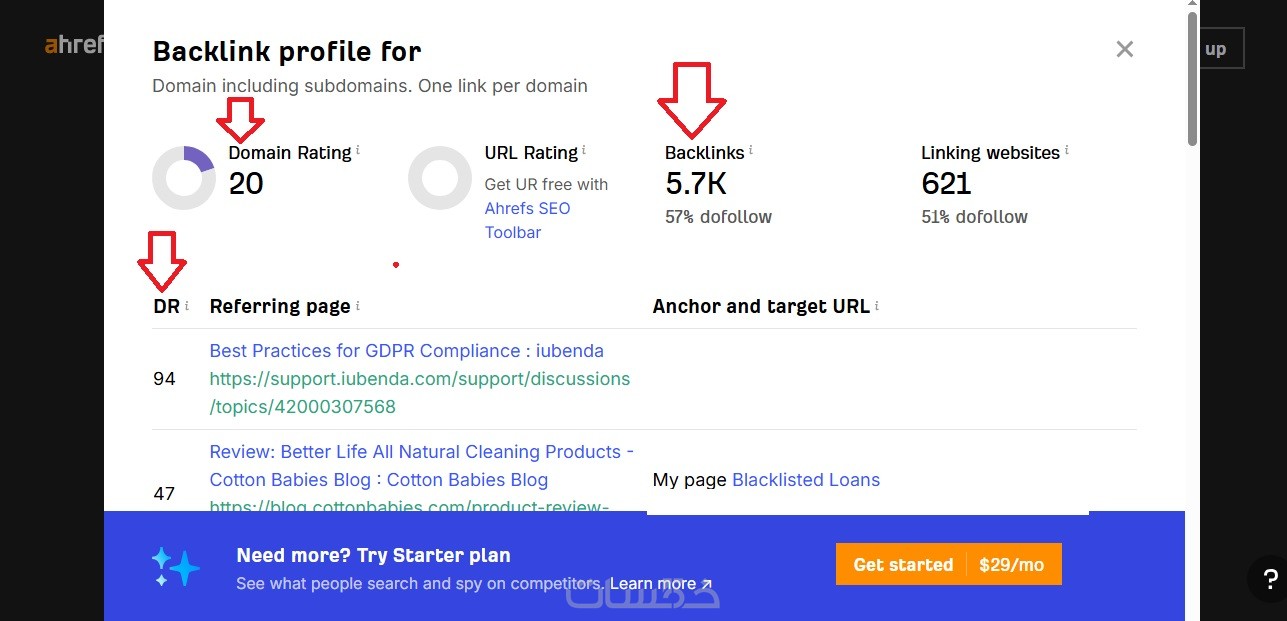1287x621 pixels.
Task: Open the Ahrefs SEO Toolbar link
Action: tap(527, 220)
